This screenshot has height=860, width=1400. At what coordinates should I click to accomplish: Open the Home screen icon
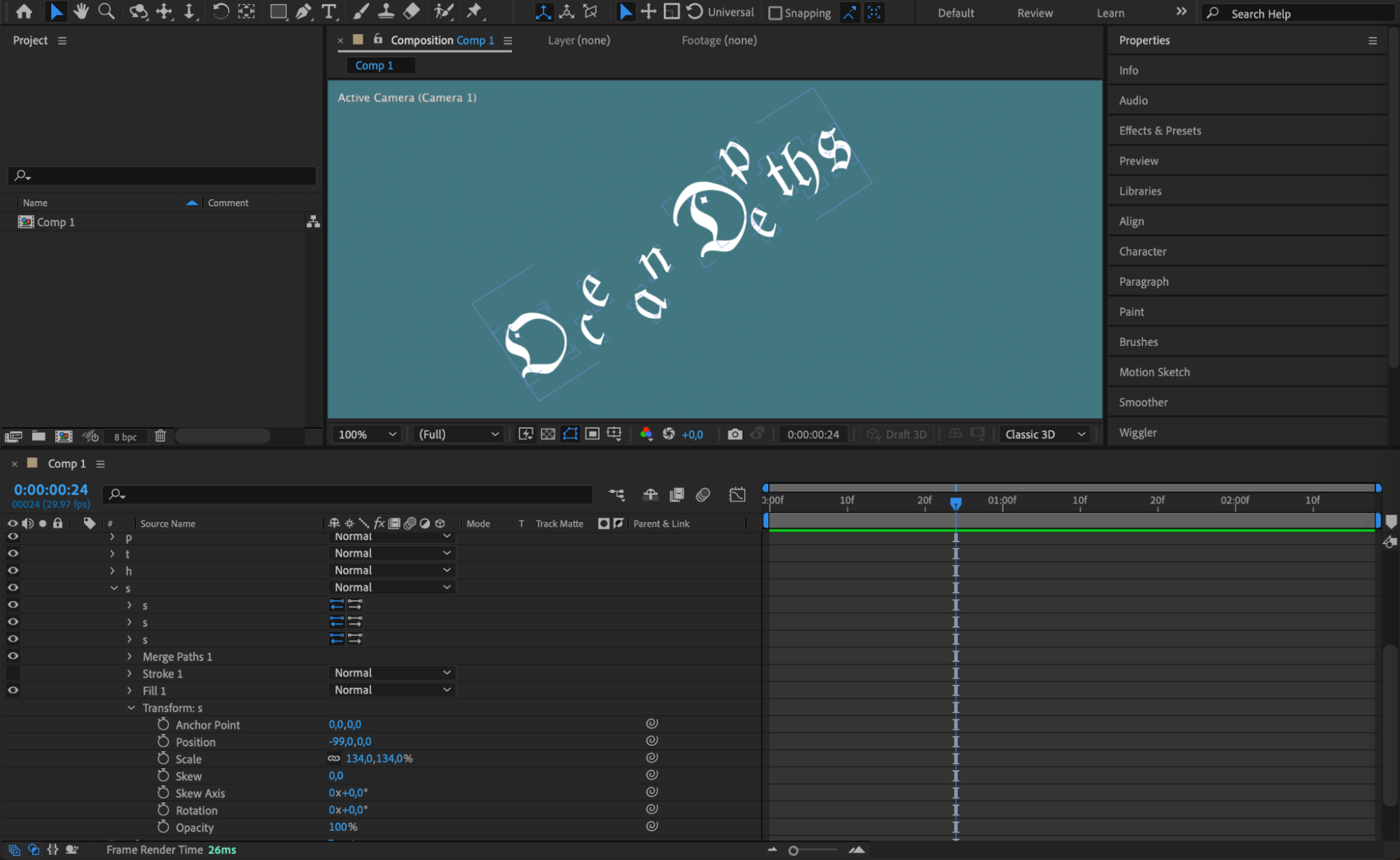[x=24, y=11]
